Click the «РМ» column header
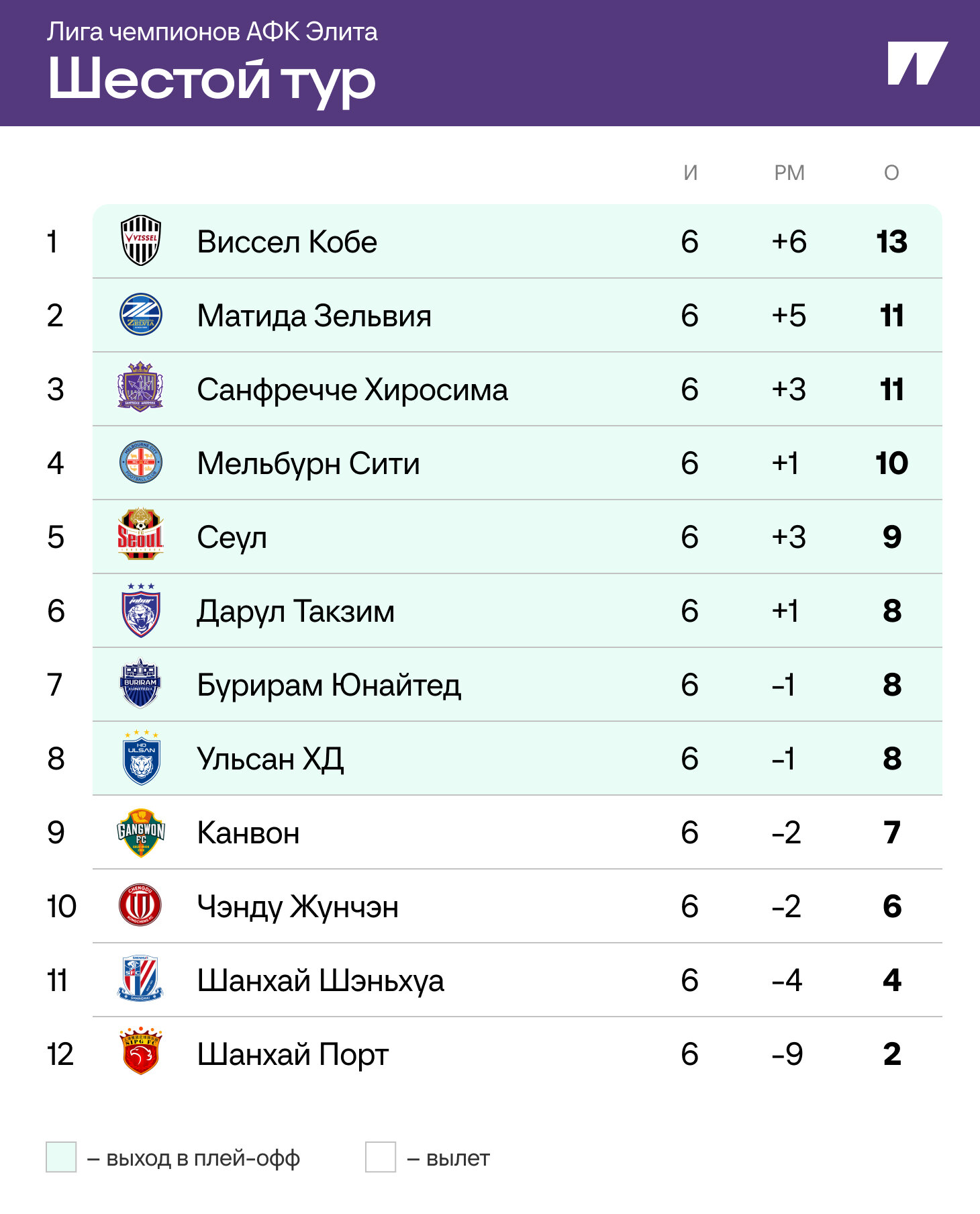980x1214 pixels. coord(789,173)
